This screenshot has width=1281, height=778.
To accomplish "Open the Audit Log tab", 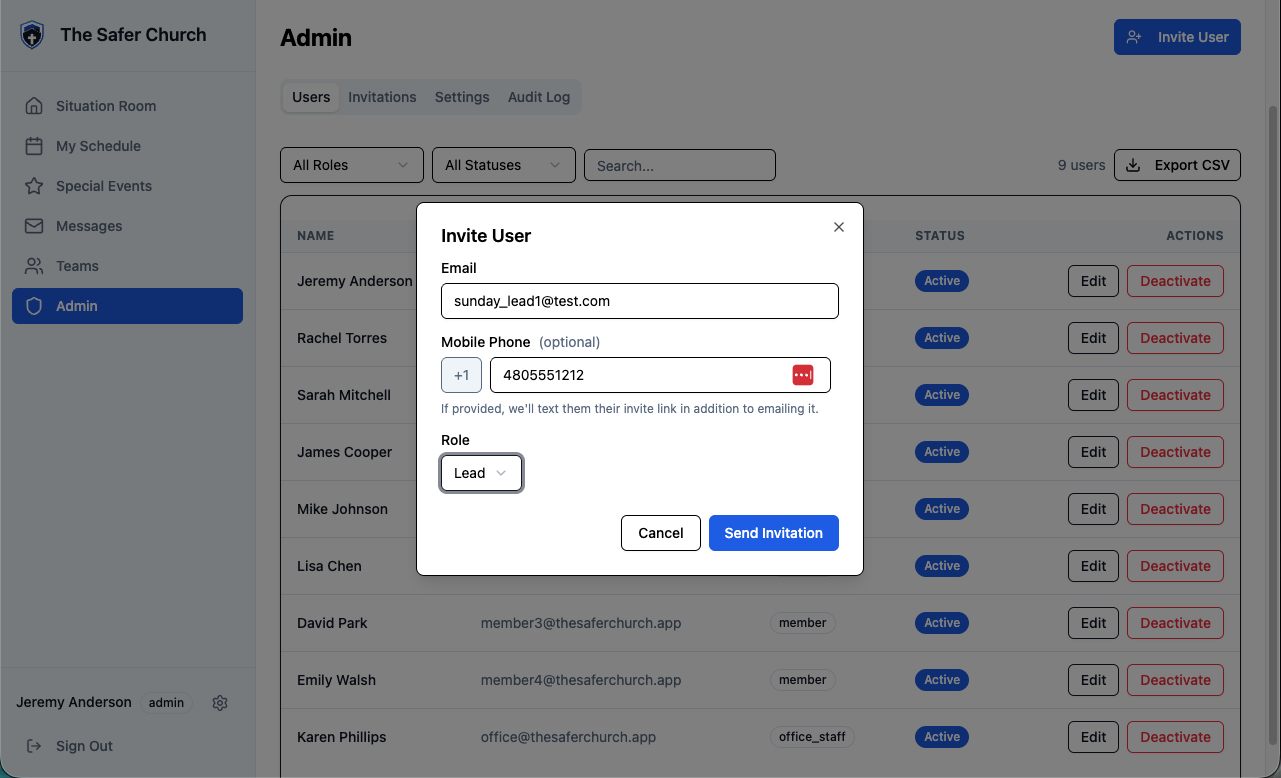I will point(539,97).
